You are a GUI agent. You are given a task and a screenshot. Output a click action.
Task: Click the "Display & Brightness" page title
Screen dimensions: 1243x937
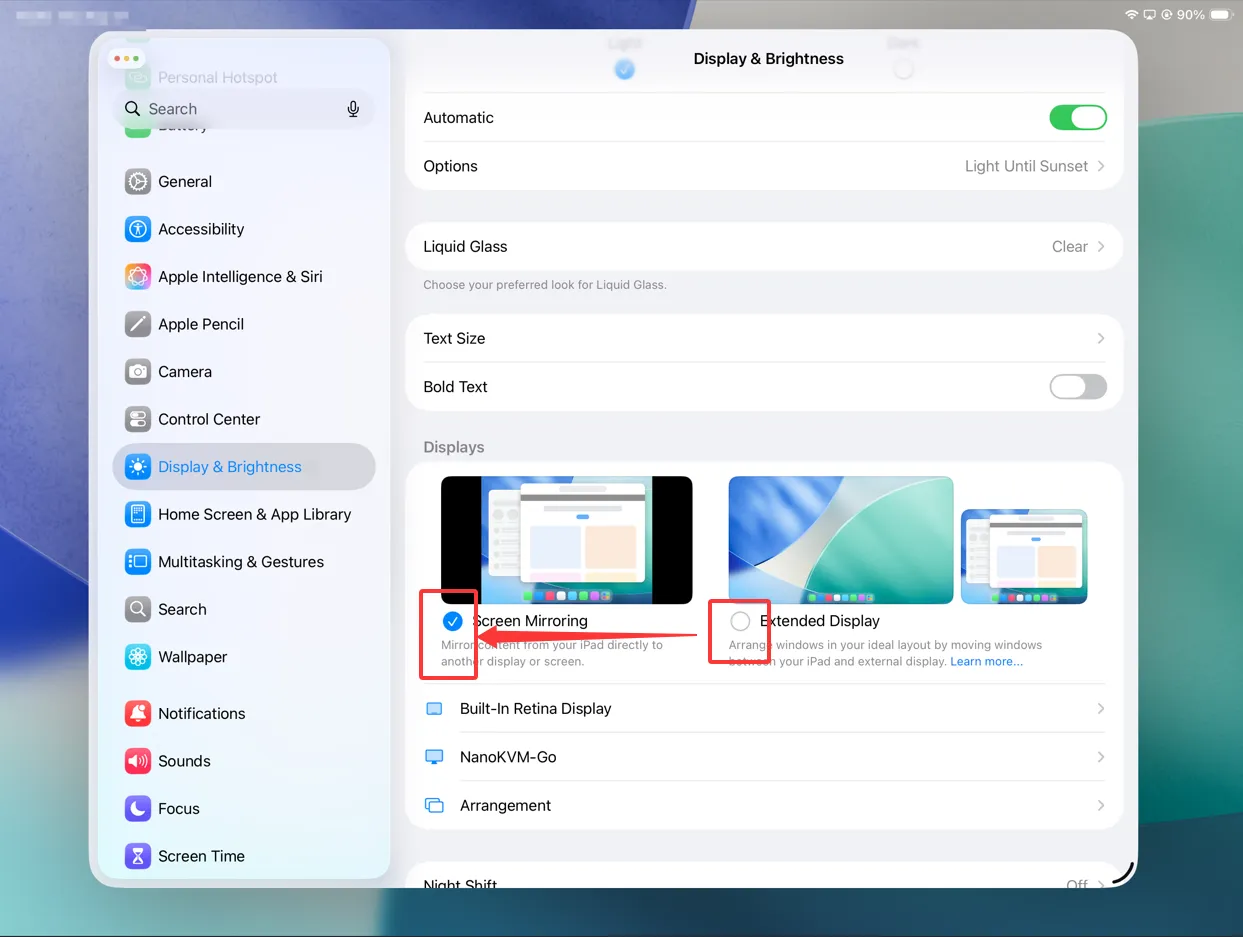pos(768,59)
